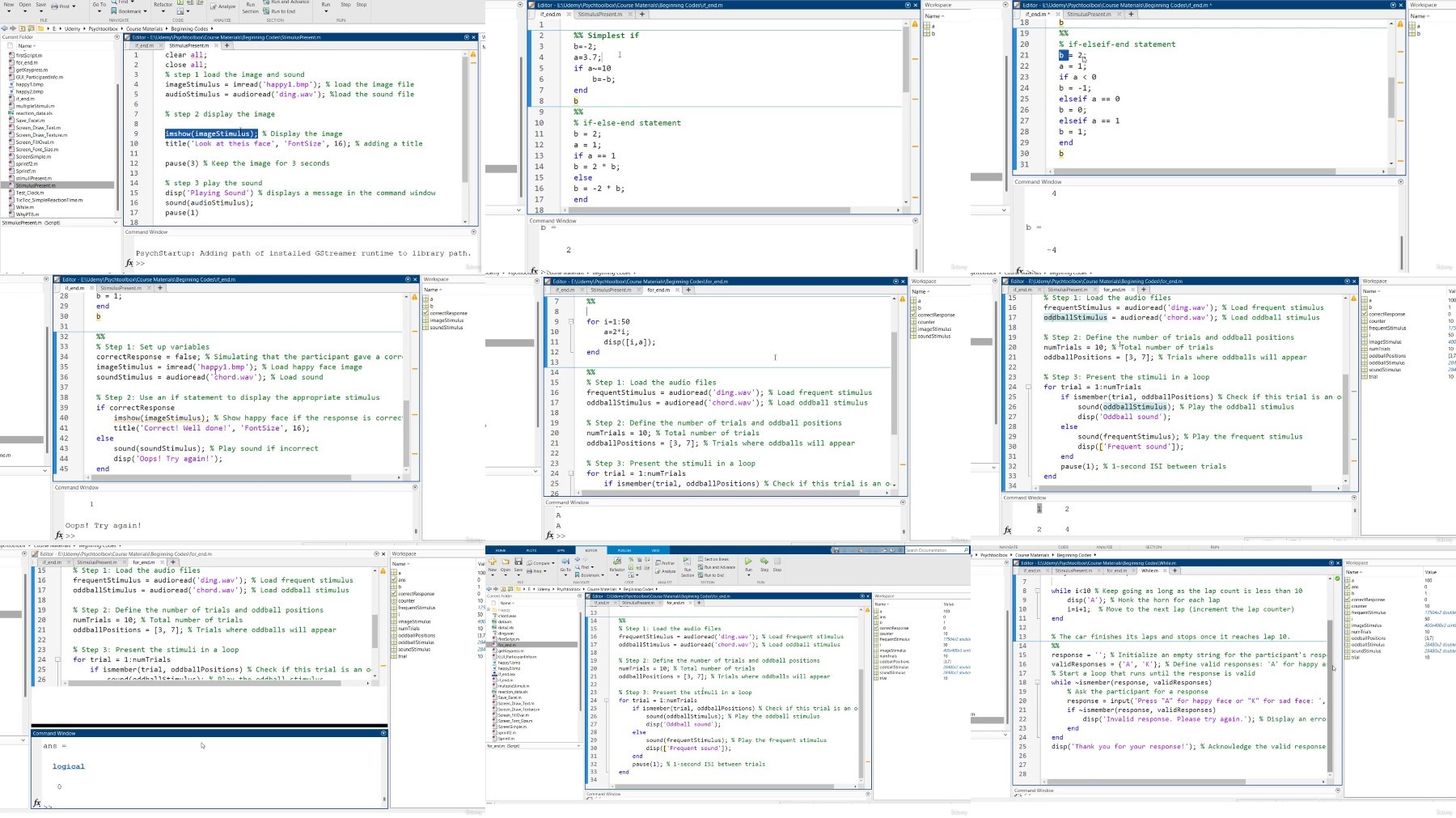This screenshot has height=818, width=1456.
Task: Switch to the PUBLISH ribbon tab
Action: (x=624, y=550)
